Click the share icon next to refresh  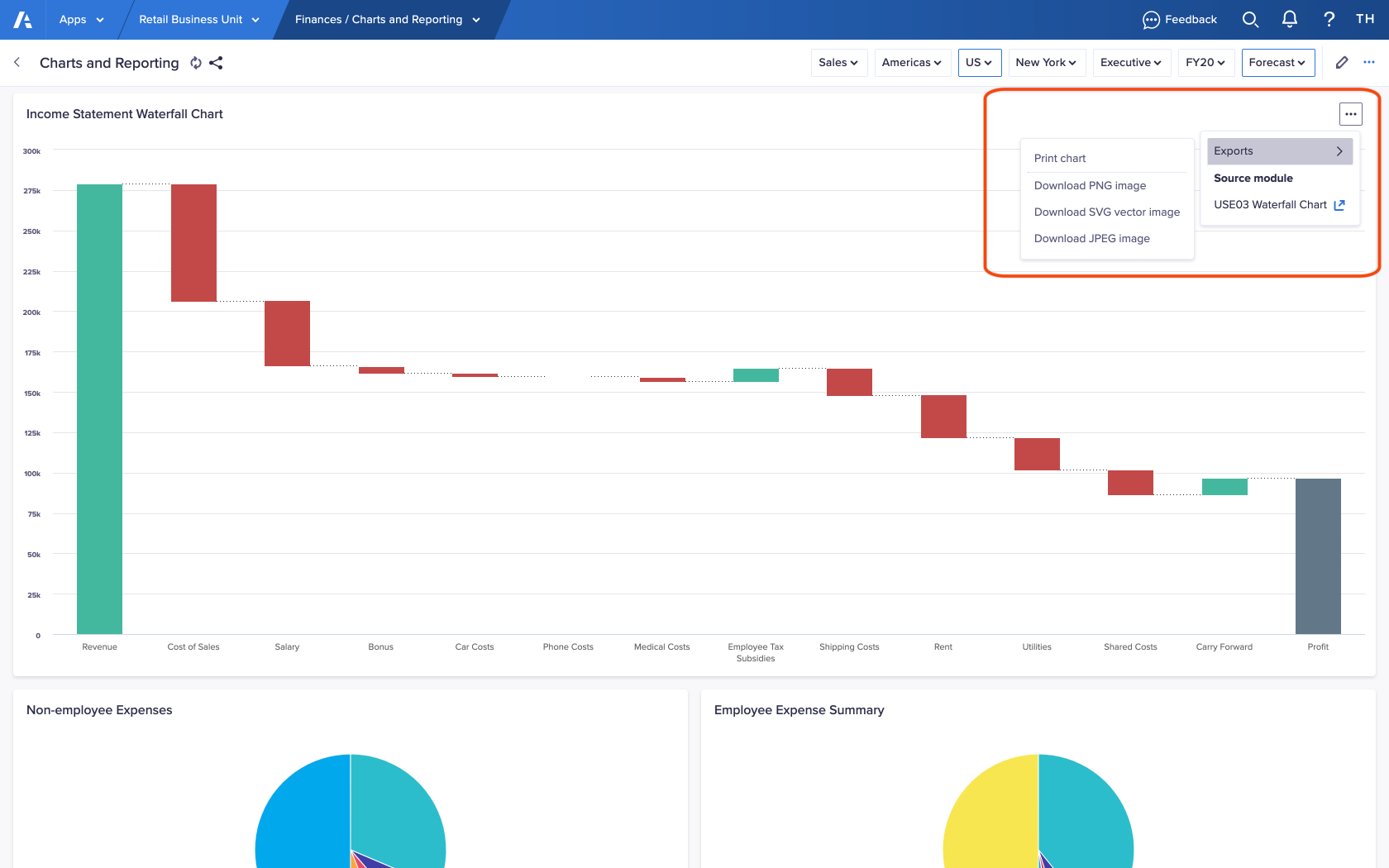(217, 63)
